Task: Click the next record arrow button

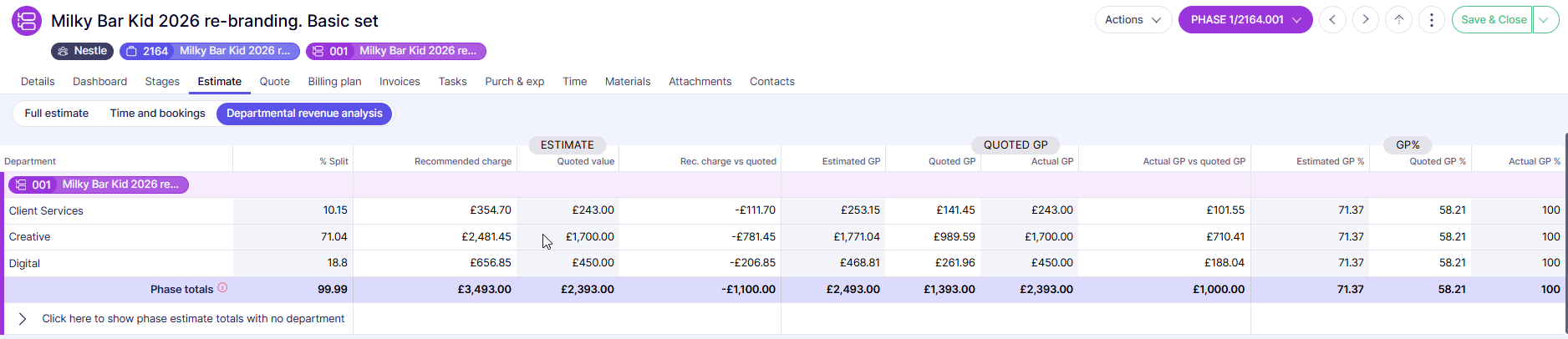Action: 1366,20
